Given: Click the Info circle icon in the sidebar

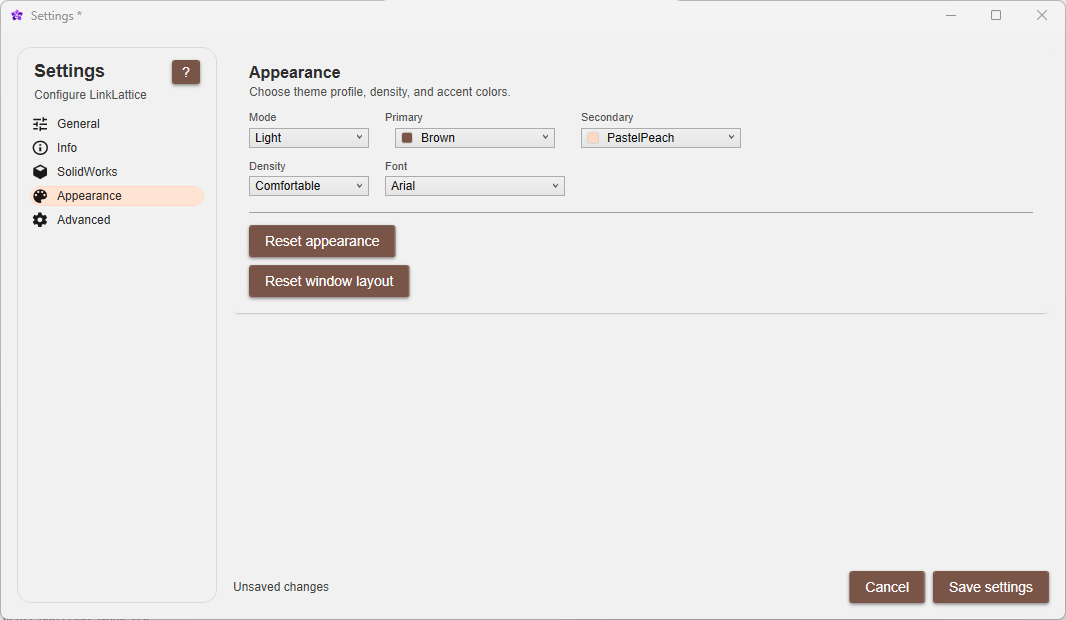Looking at the screenshot, I should pos(40,147).
